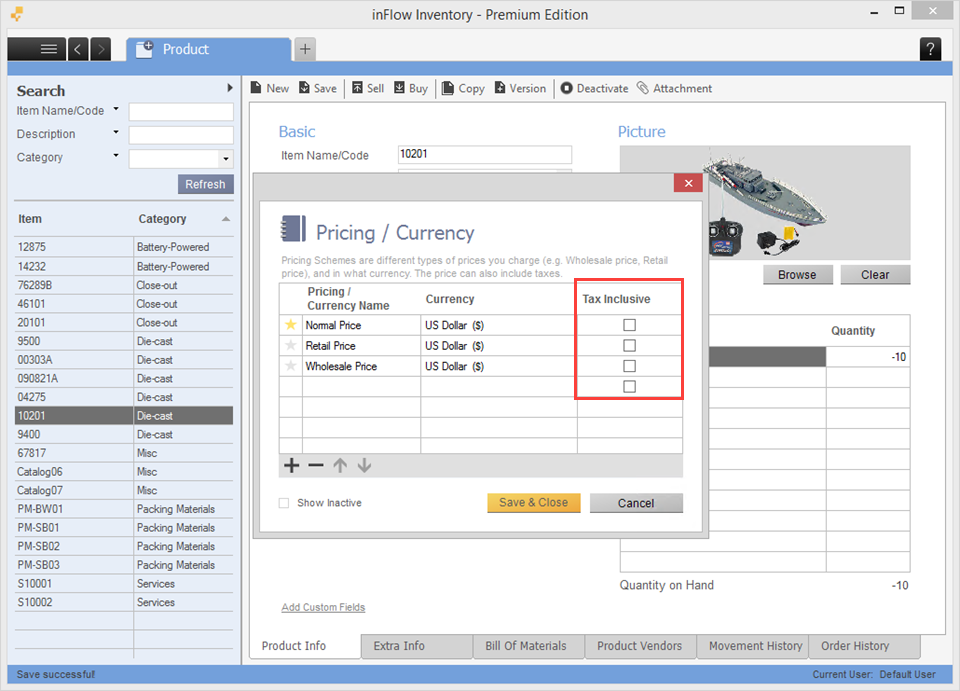
Task: Expand the Category search combo box
Action: pos(226,159)
